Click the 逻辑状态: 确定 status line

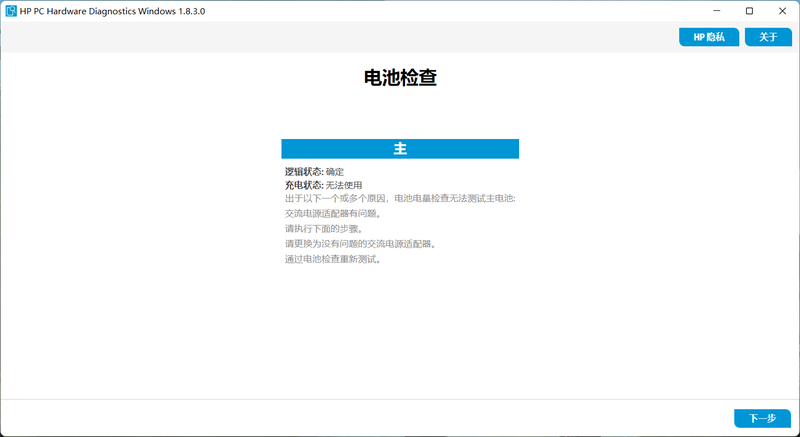point(314,172)
